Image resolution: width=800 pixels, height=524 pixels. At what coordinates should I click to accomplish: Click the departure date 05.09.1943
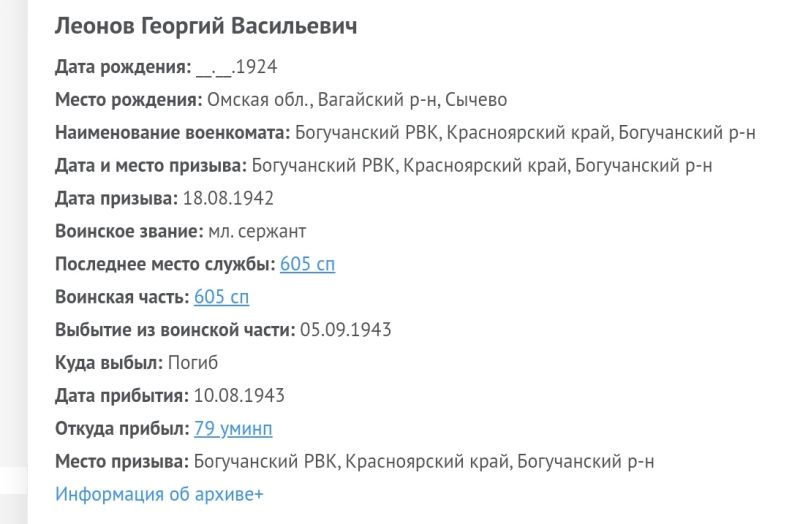coord(346,330)
